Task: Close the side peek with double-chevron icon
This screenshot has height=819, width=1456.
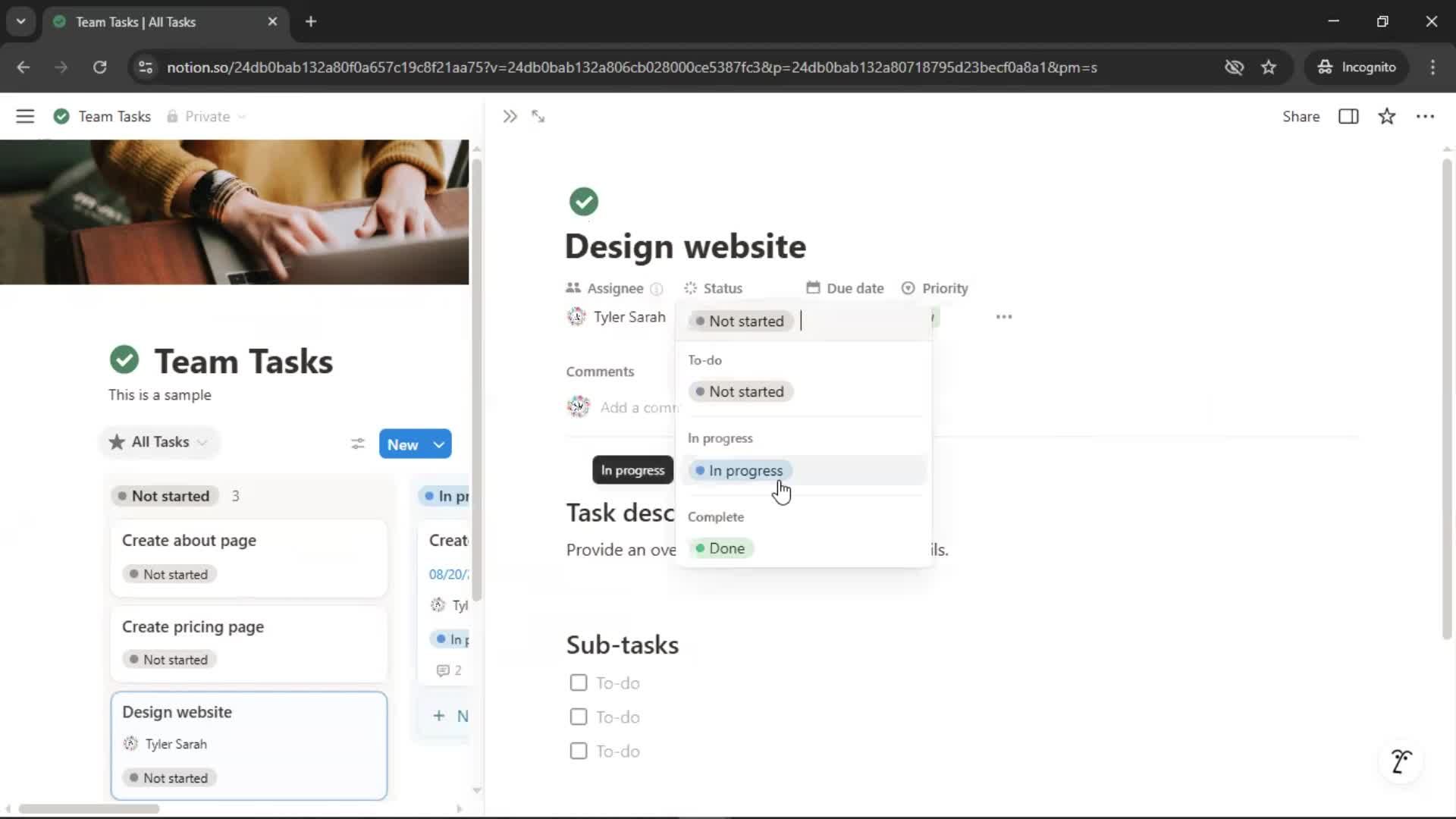Action: (510, 116)
